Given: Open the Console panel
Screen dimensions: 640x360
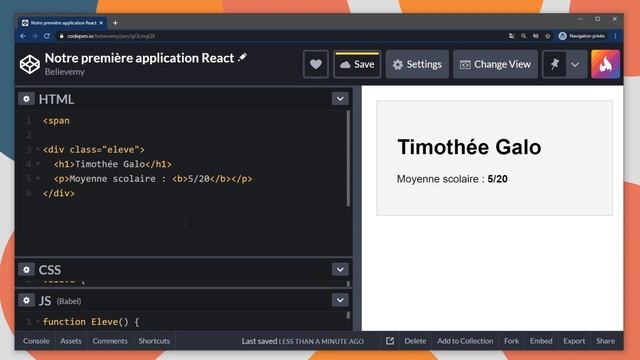Looking at the screenshot, I should [36, 341].
